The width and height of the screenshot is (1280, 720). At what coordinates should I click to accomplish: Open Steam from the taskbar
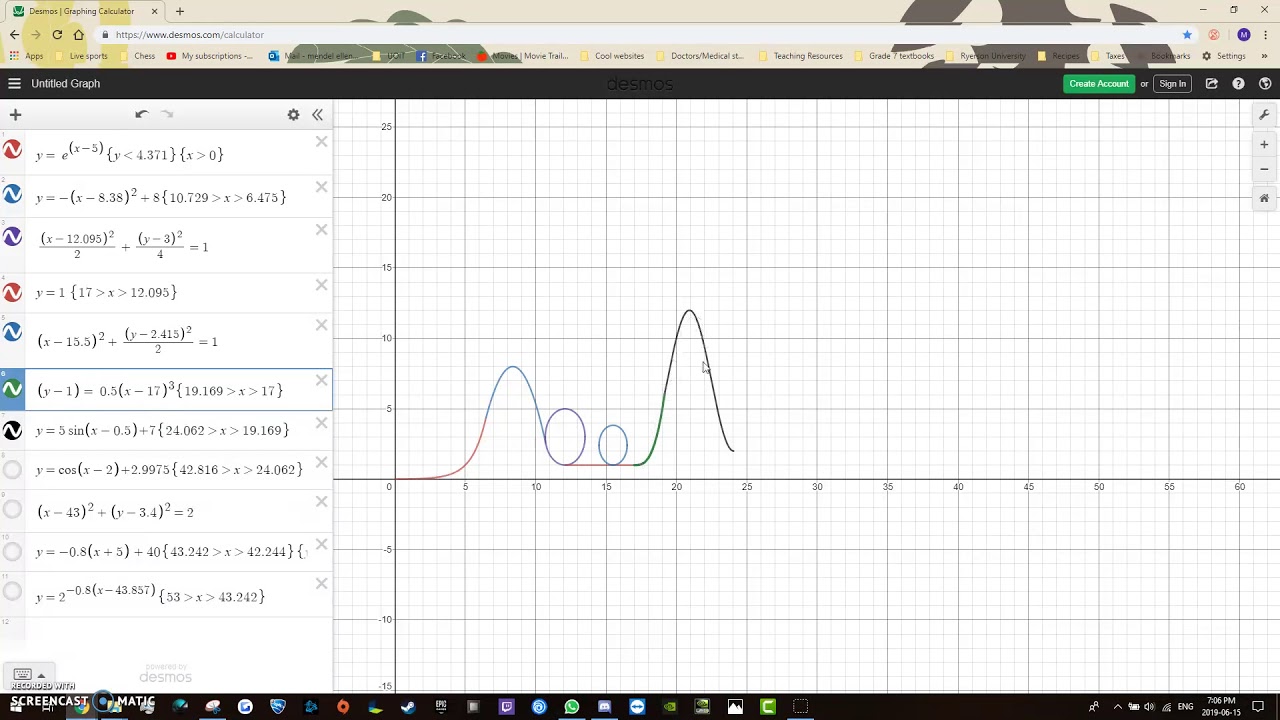click(408, 707)
